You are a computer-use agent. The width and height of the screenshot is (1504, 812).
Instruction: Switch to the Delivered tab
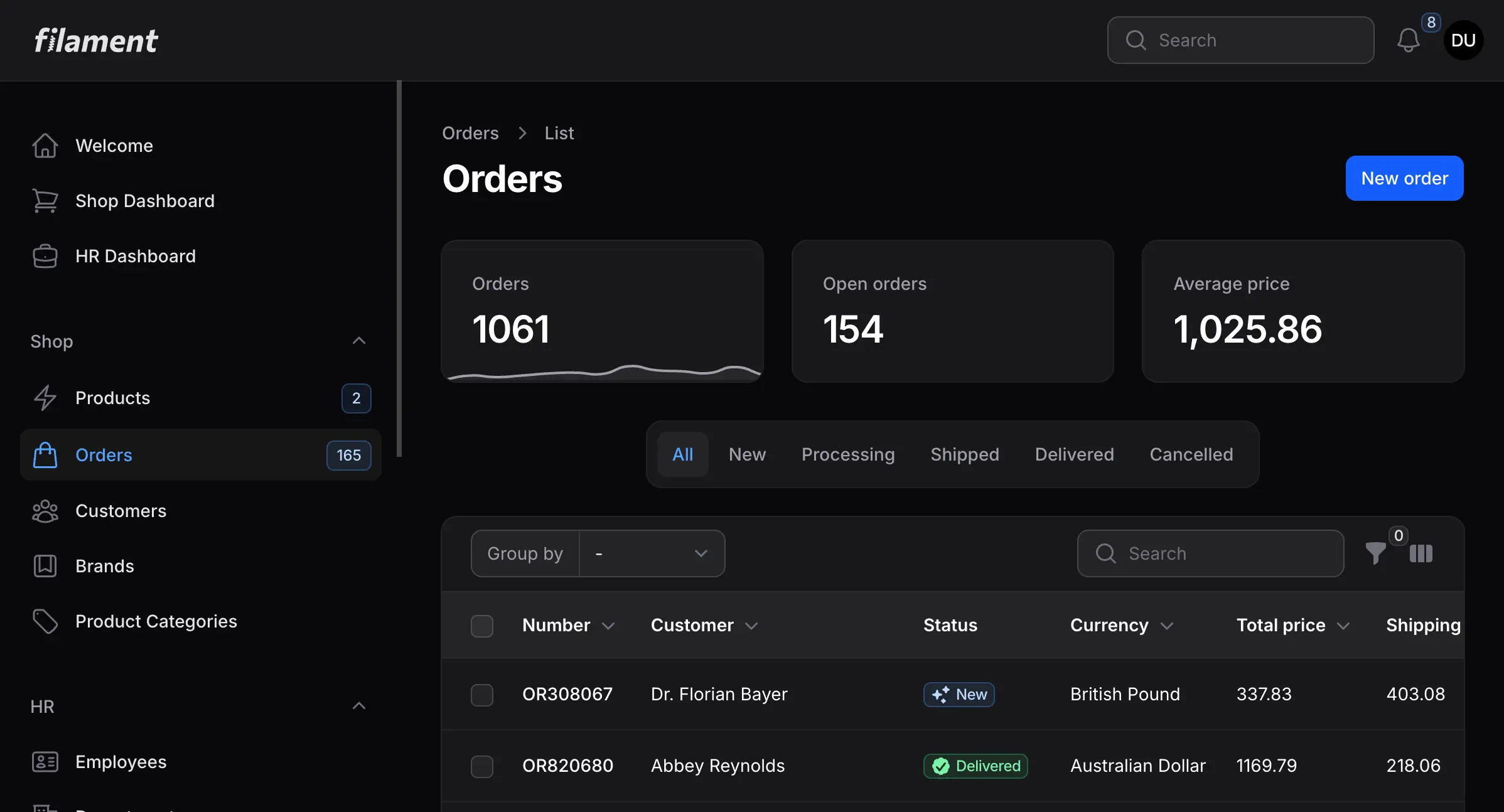point(1074,454)
